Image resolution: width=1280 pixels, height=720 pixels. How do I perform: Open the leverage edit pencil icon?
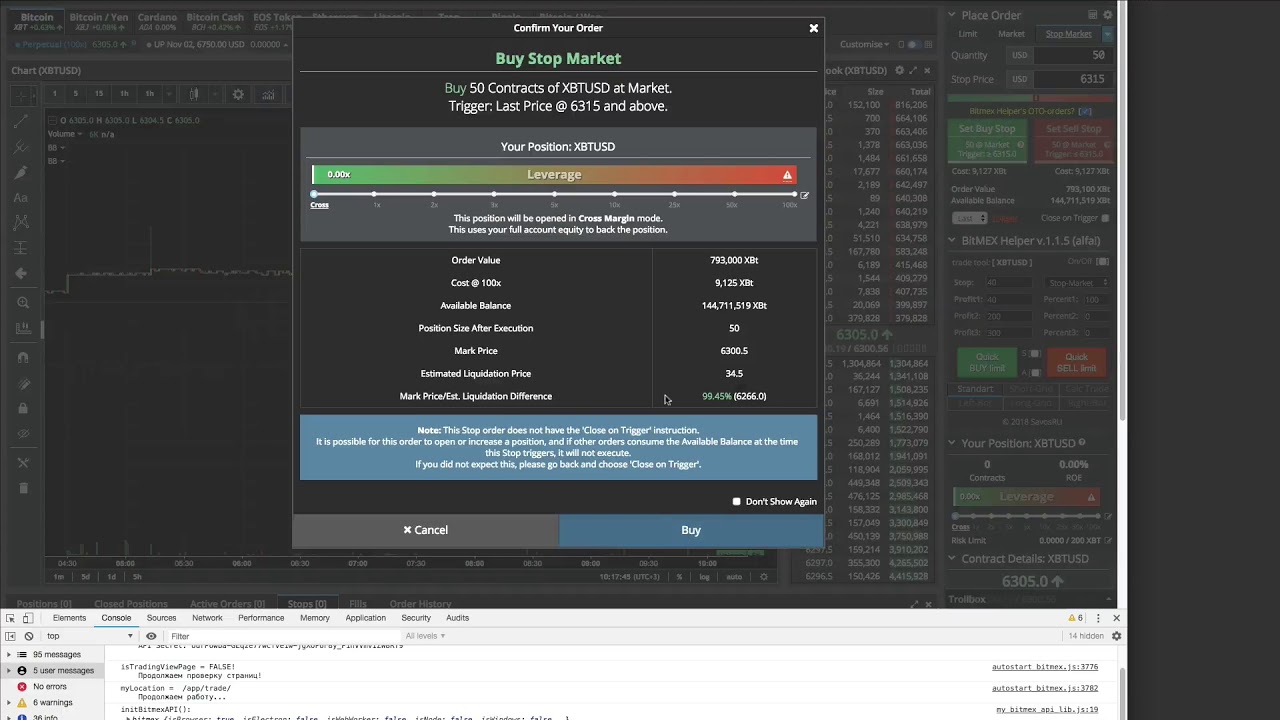pyautogui.click(x=804, y=196)
